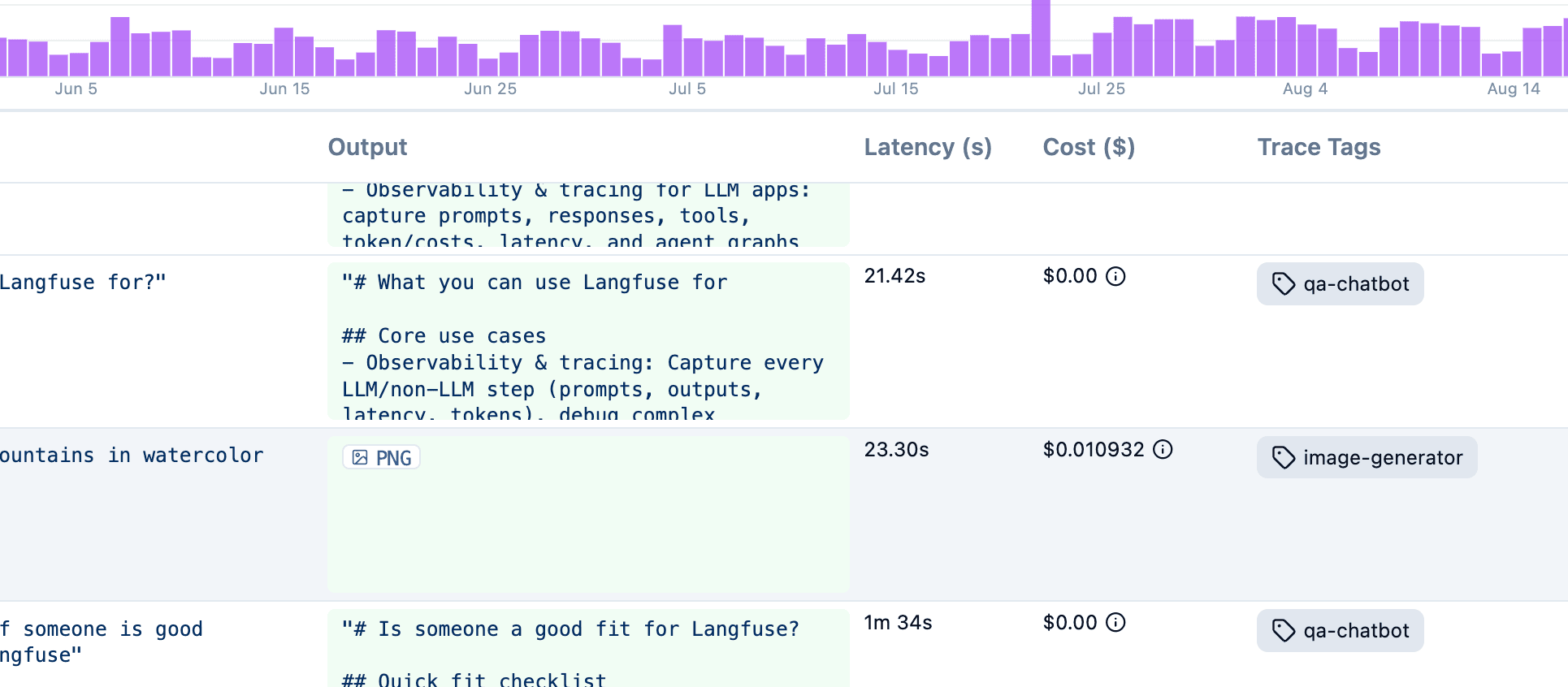Click the Jun 25 axis label on the chart
This screenshot has height=687, width=1568.
tap(490, 89)
